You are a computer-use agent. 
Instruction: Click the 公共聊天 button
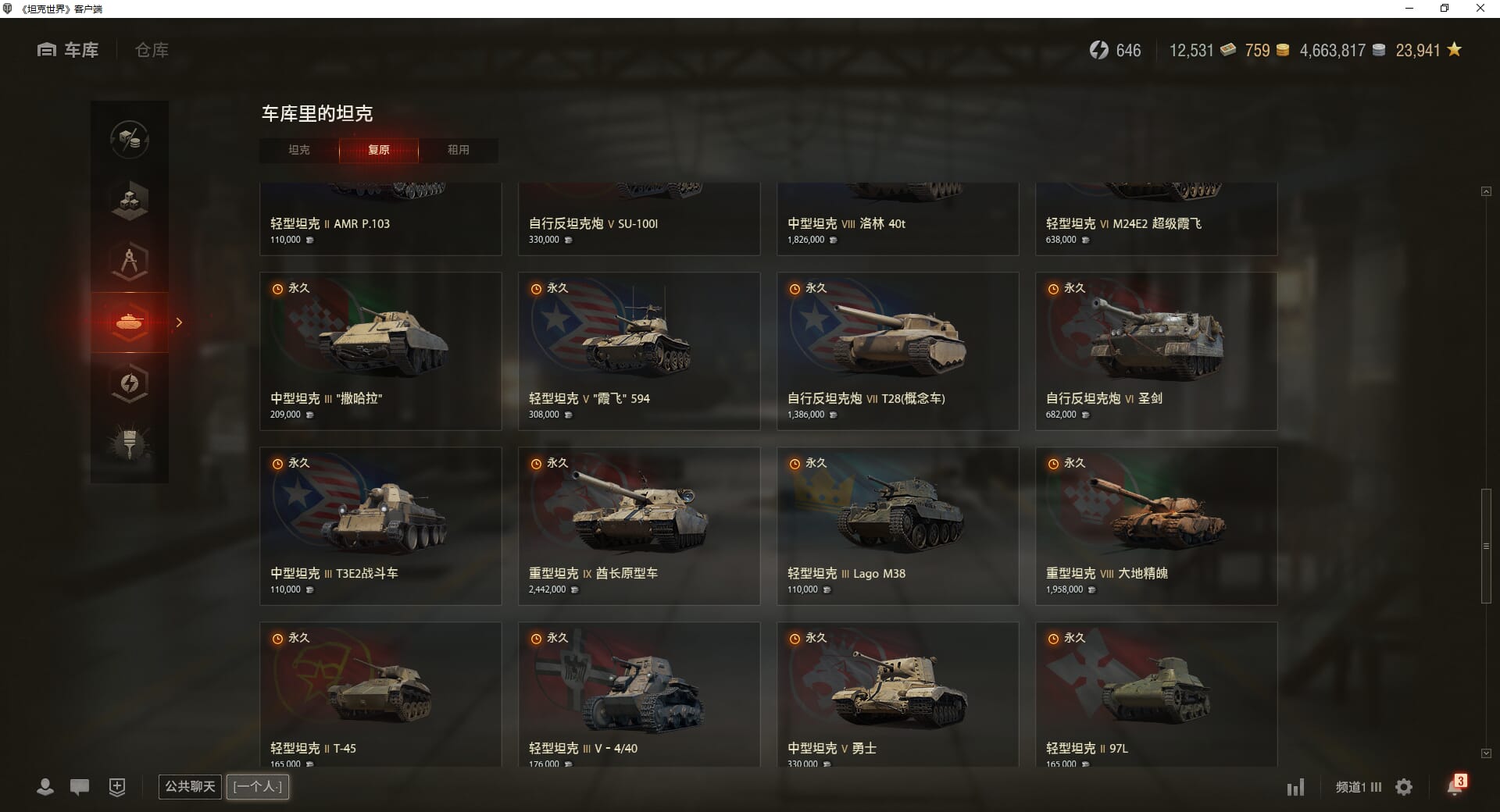(x=190, y=786)
